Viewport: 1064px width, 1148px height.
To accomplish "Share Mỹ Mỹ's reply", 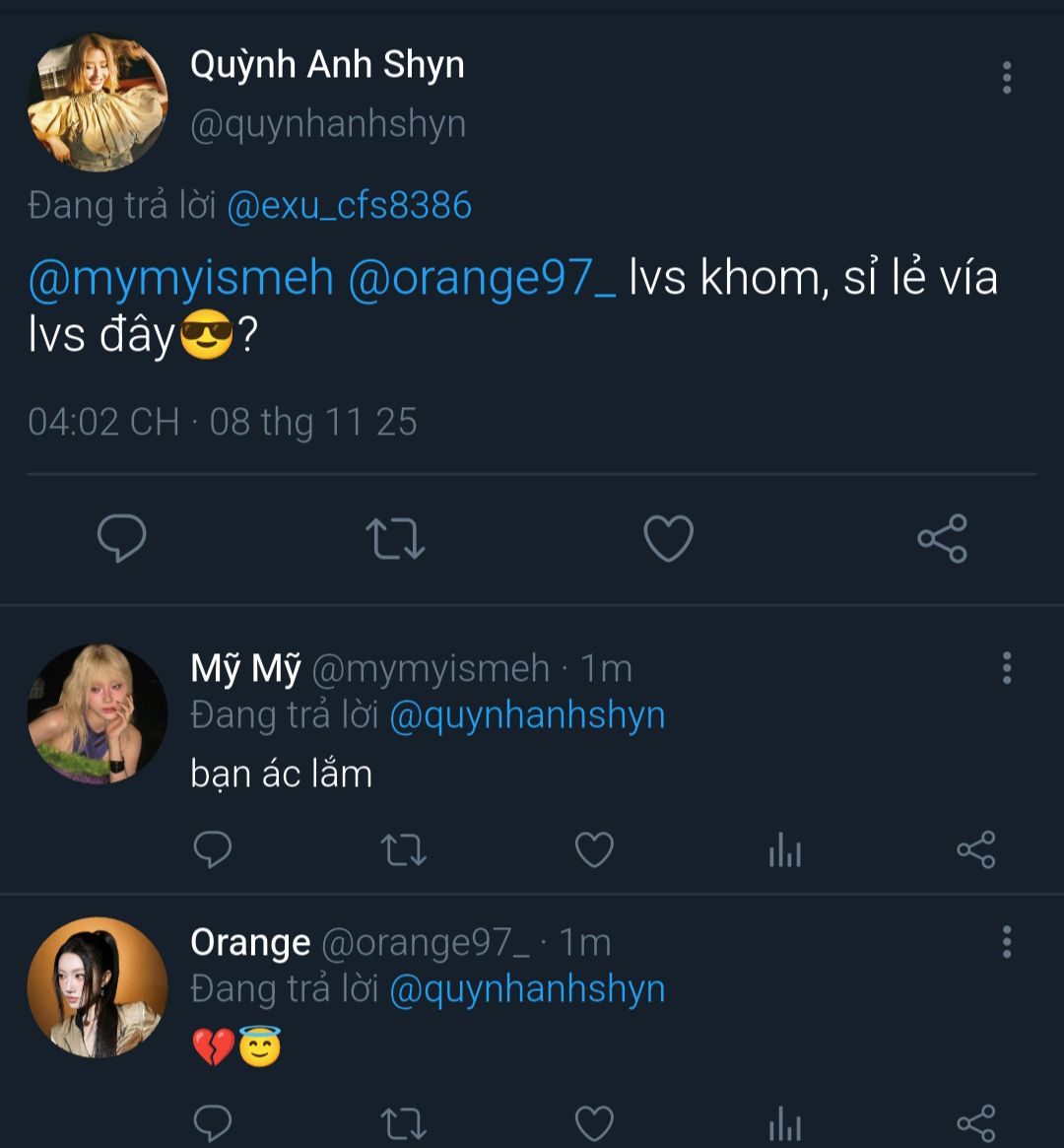I will (x=975, y=849).
